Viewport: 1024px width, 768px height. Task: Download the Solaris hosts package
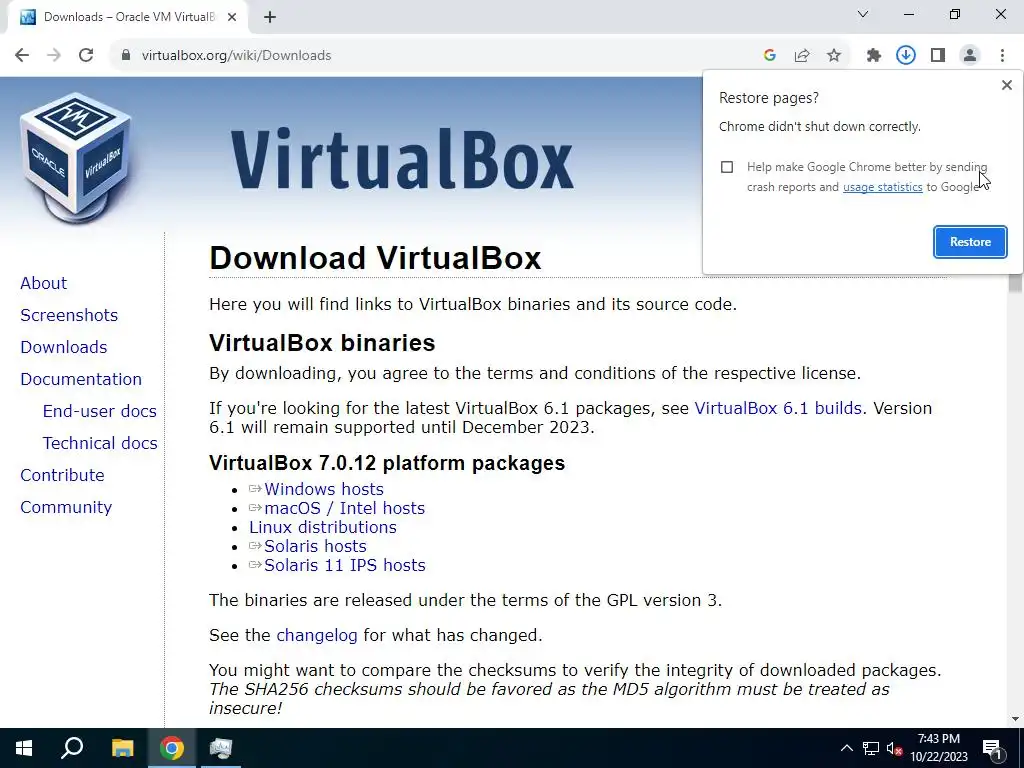[315, 546]
